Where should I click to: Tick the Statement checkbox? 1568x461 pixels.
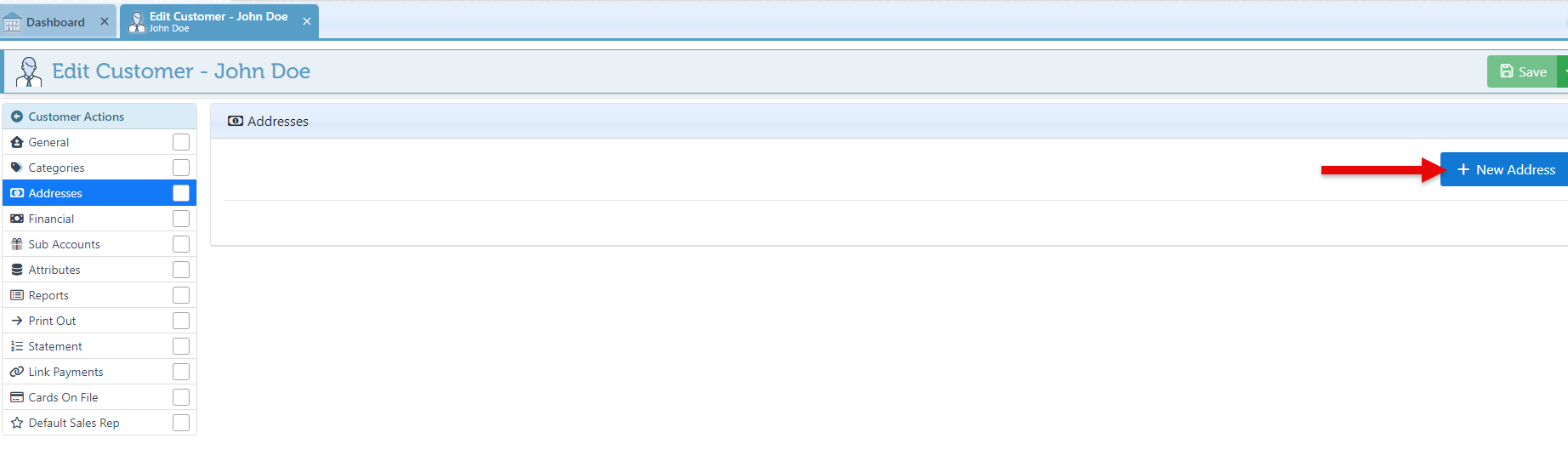pos(181,346)
